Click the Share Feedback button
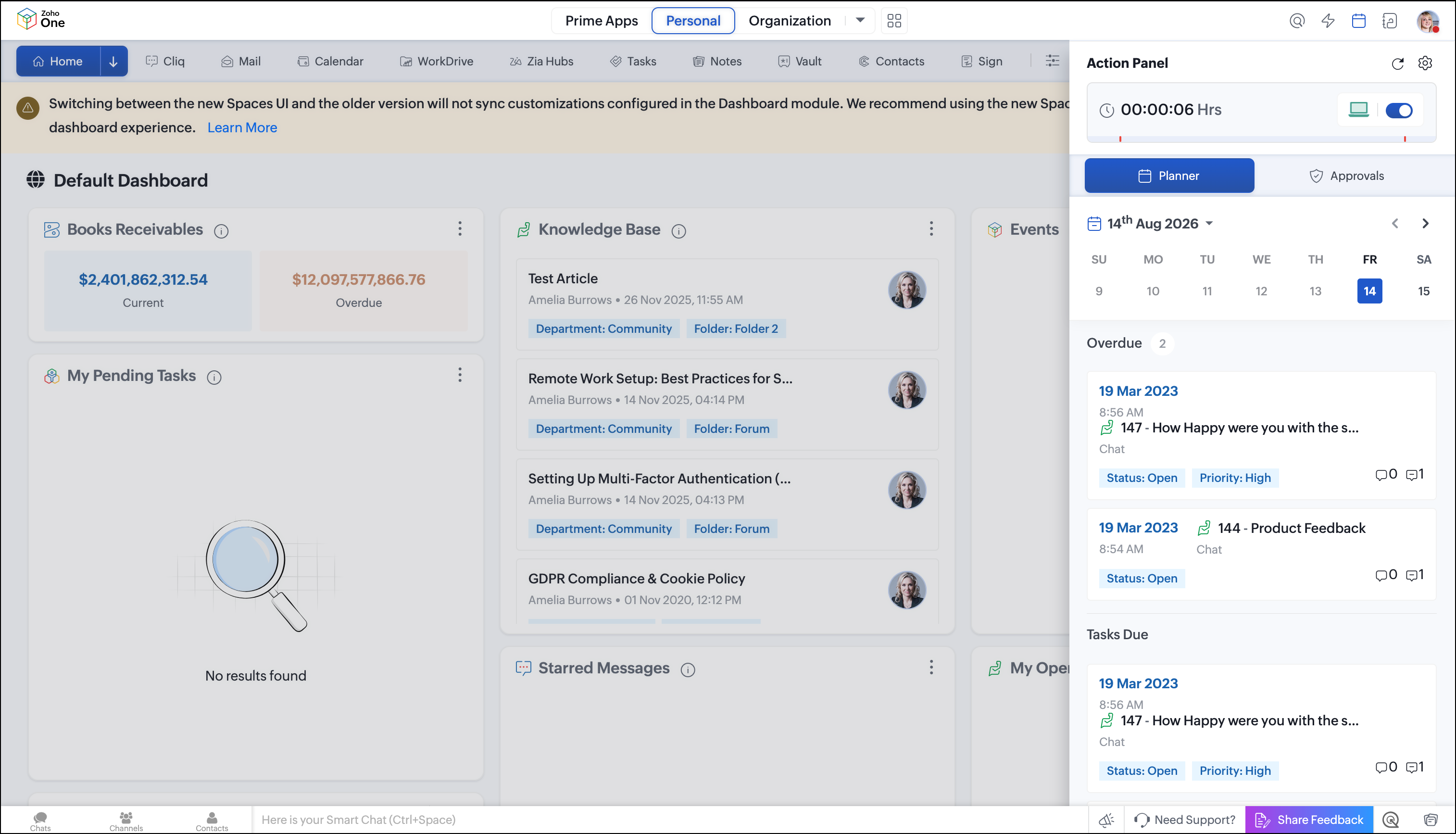This screenshot has width=1456, height=834. click(x=1309, y=820)
